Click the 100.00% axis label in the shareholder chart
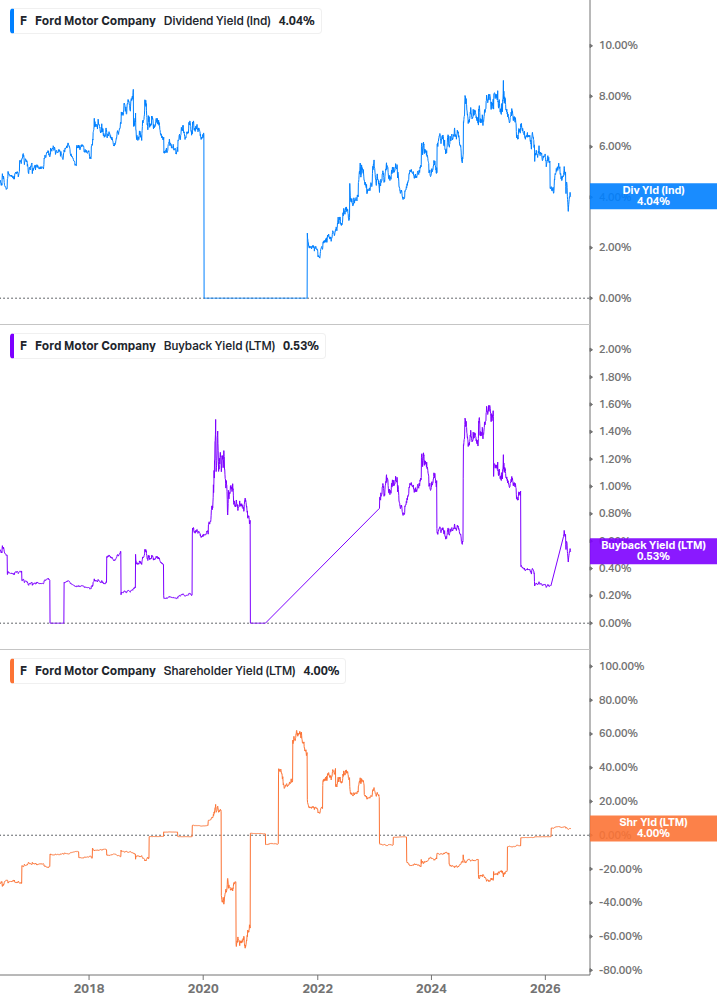717x1005 pixels. click(x=622, y=667)
